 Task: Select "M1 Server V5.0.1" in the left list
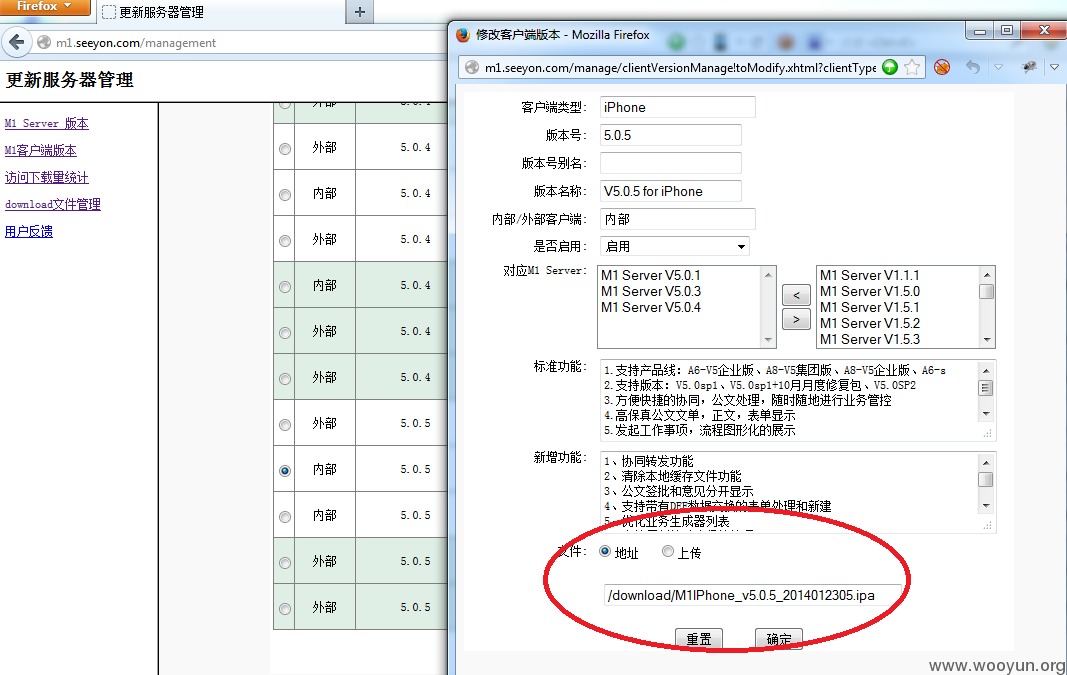651,275
